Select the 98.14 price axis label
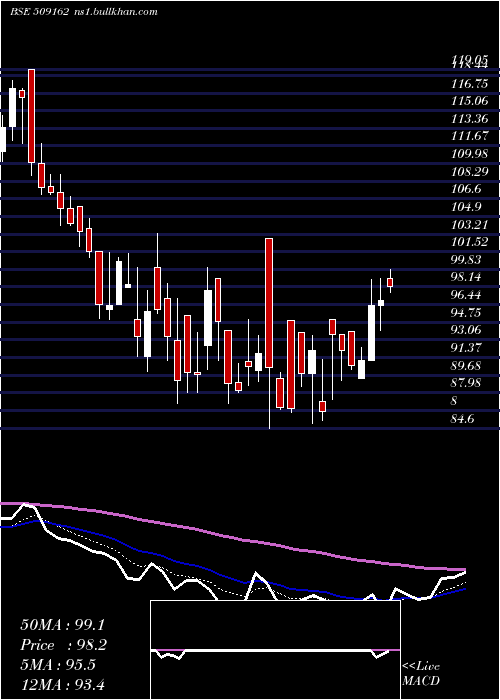 [x=466, y=277]
